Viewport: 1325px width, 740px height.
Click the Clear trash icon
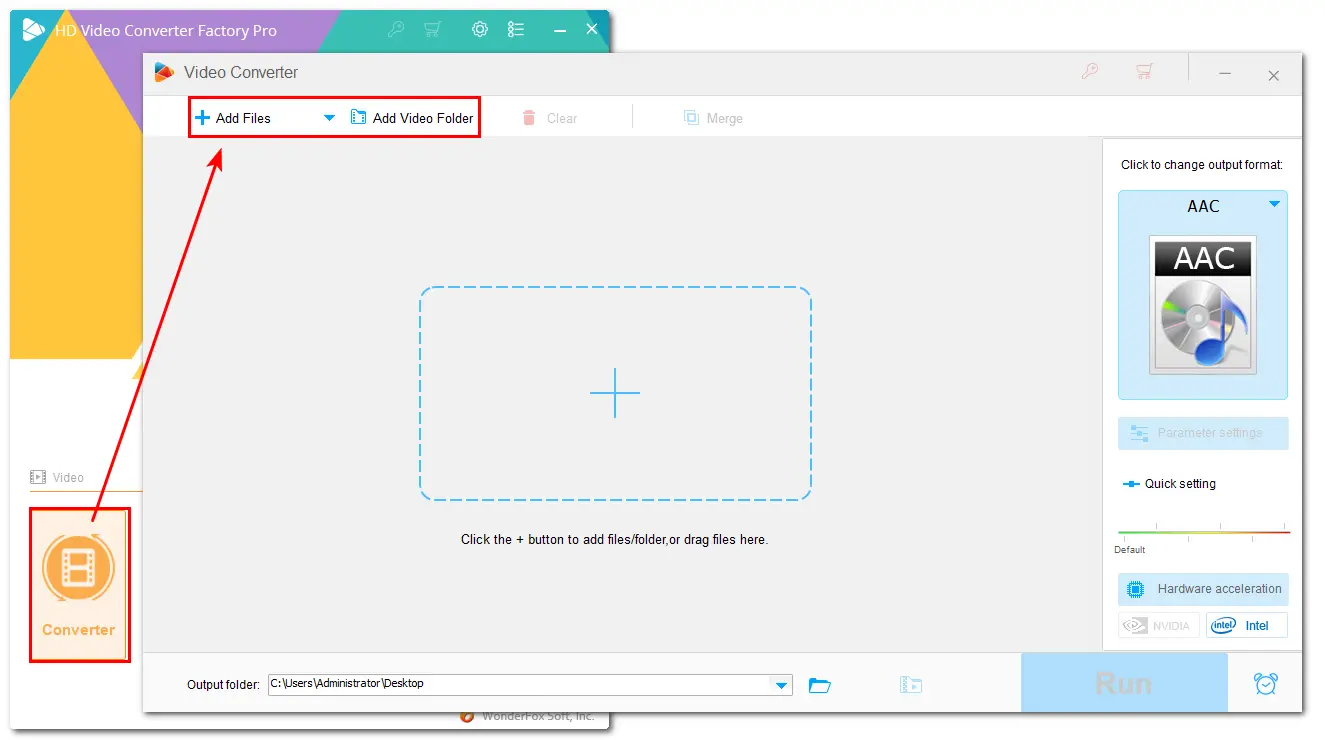click(x=529, y=118)
